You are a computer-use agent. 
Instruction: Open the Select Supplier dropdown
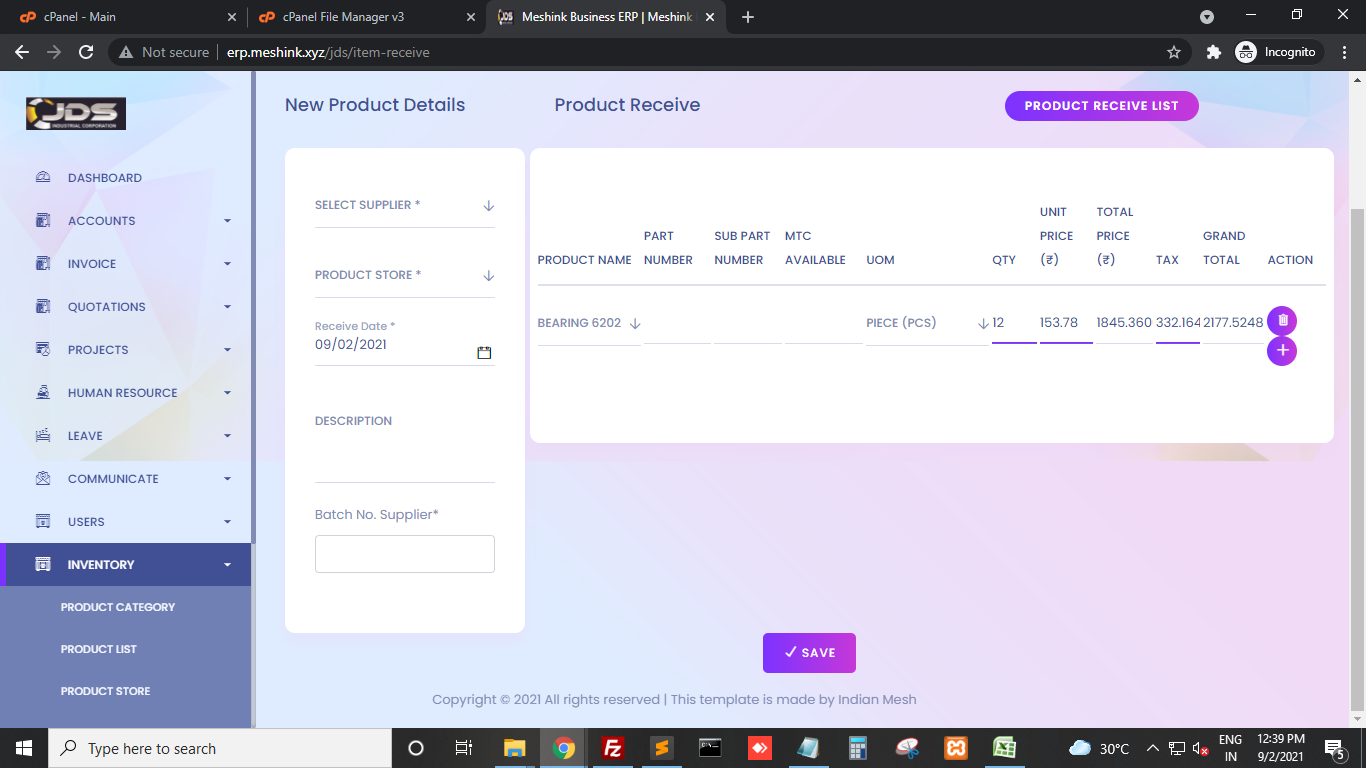click(x=405, y=206)
